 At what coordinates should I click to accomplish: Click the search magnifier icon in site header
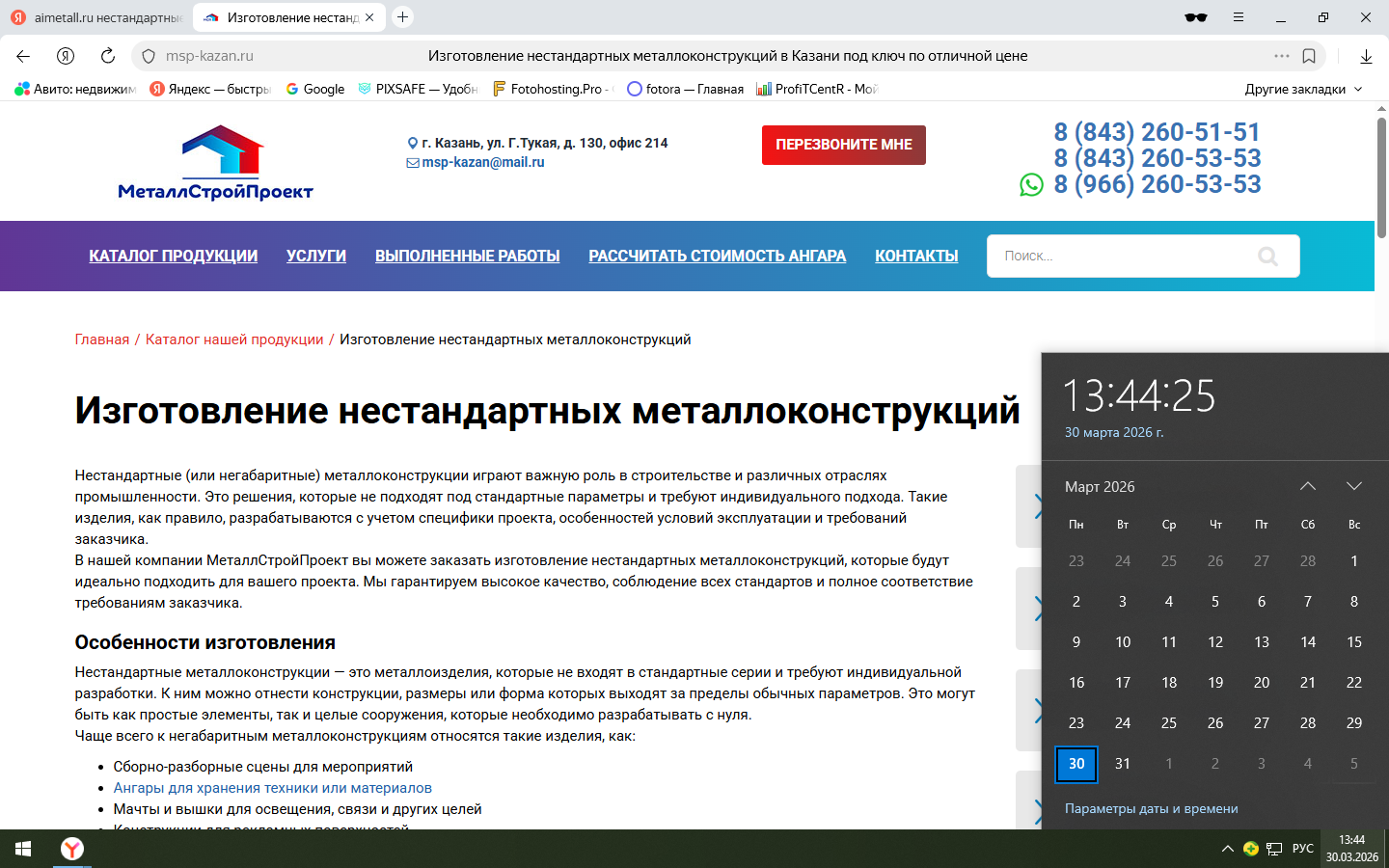point(1267,257)
